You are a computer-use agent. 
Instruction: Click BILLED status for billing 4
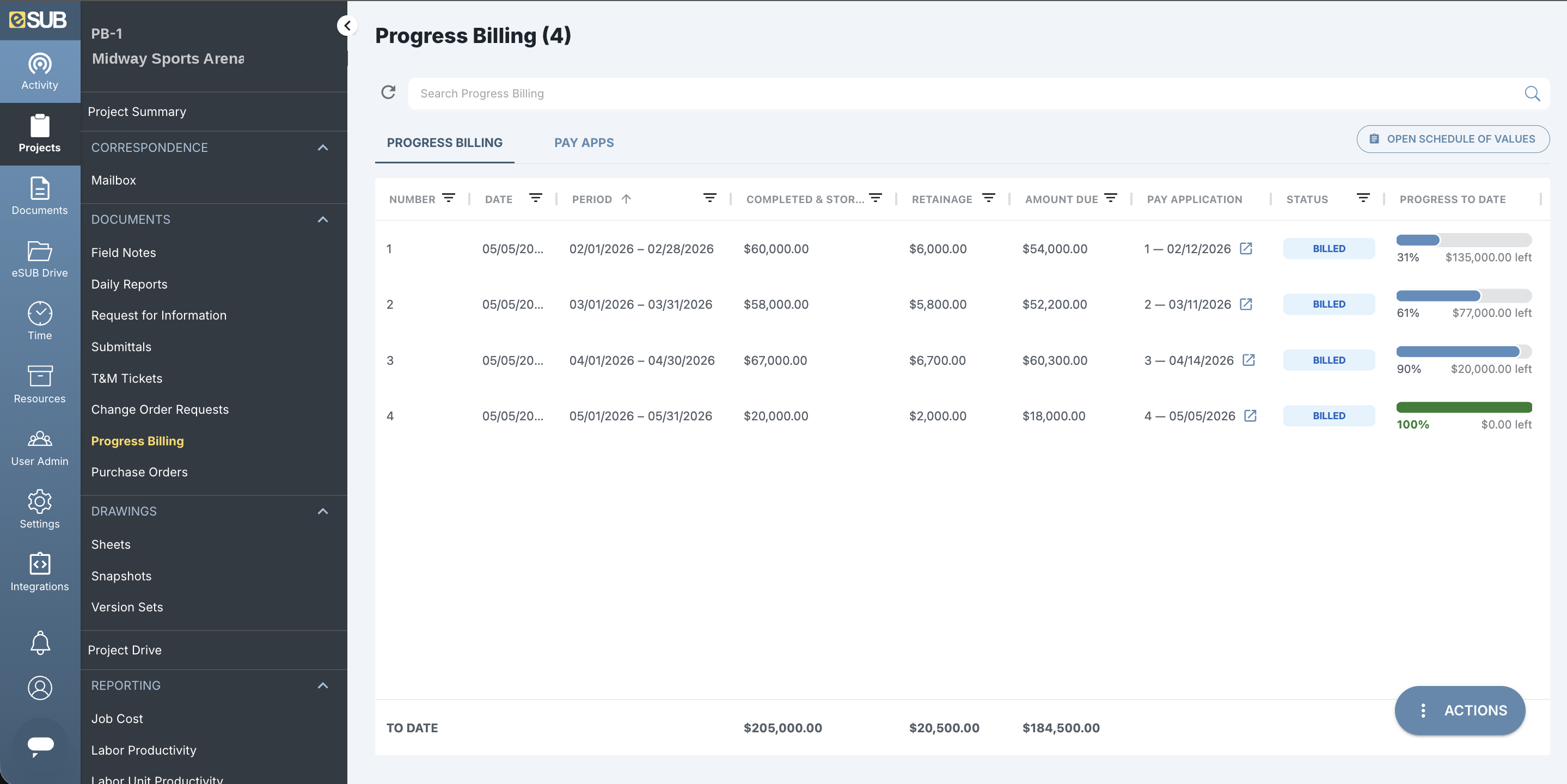point(1329,415)
